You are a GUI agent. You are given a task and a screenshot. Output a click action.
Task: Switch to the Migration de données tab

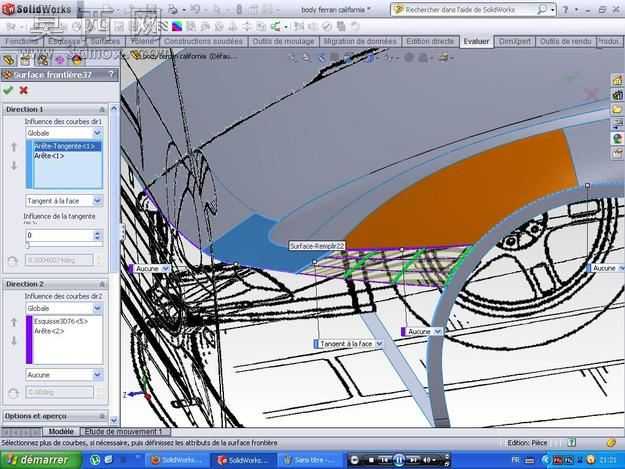pos(360,41)
